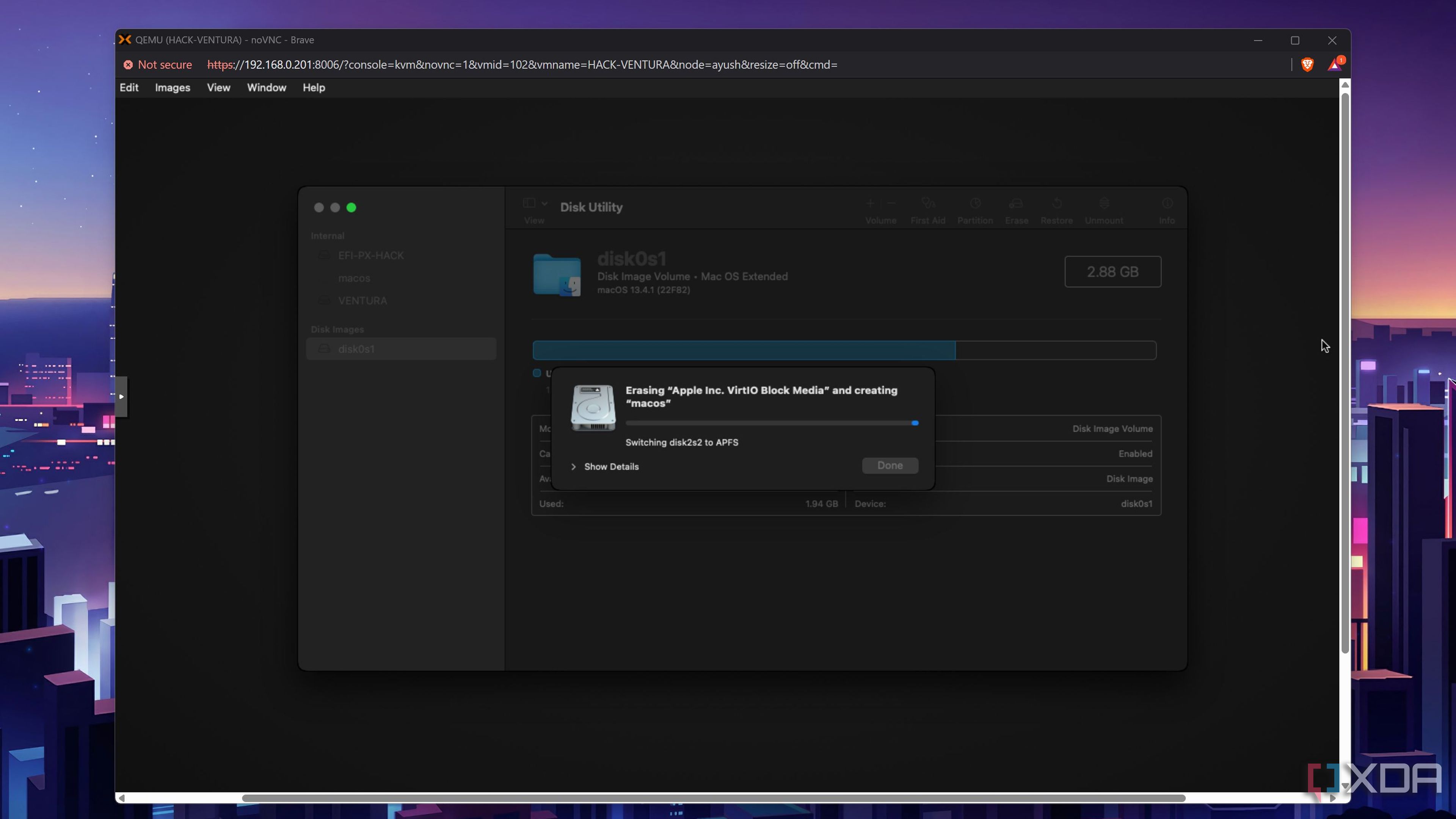This screenshot has height=819, width=1456.
Task: Select EFI-PX-HACK in the sidebar
Action: click(401, 256)
